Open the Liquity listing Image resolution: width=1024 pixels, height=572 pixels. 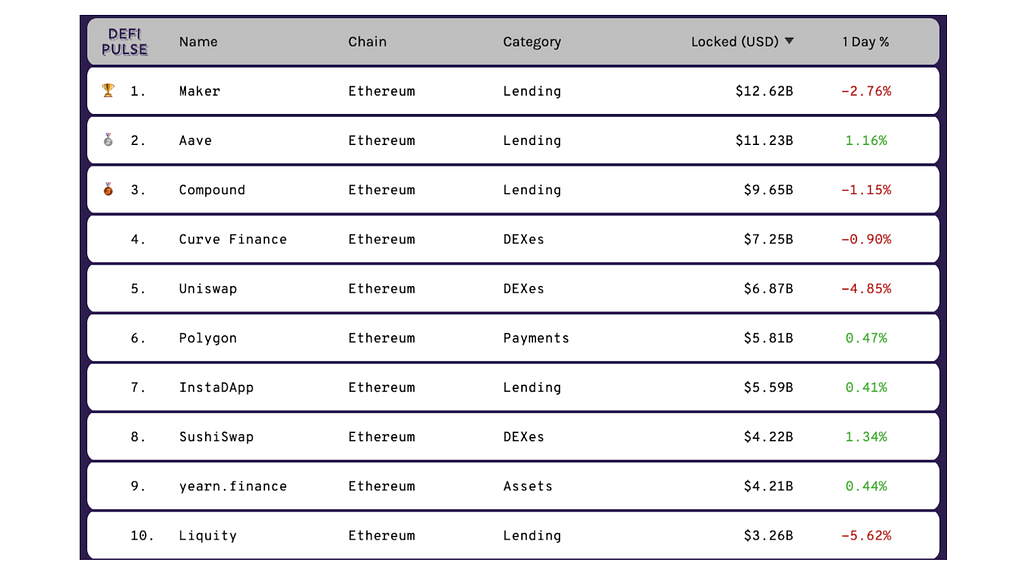pyautogui.click(x=208, y=536)
